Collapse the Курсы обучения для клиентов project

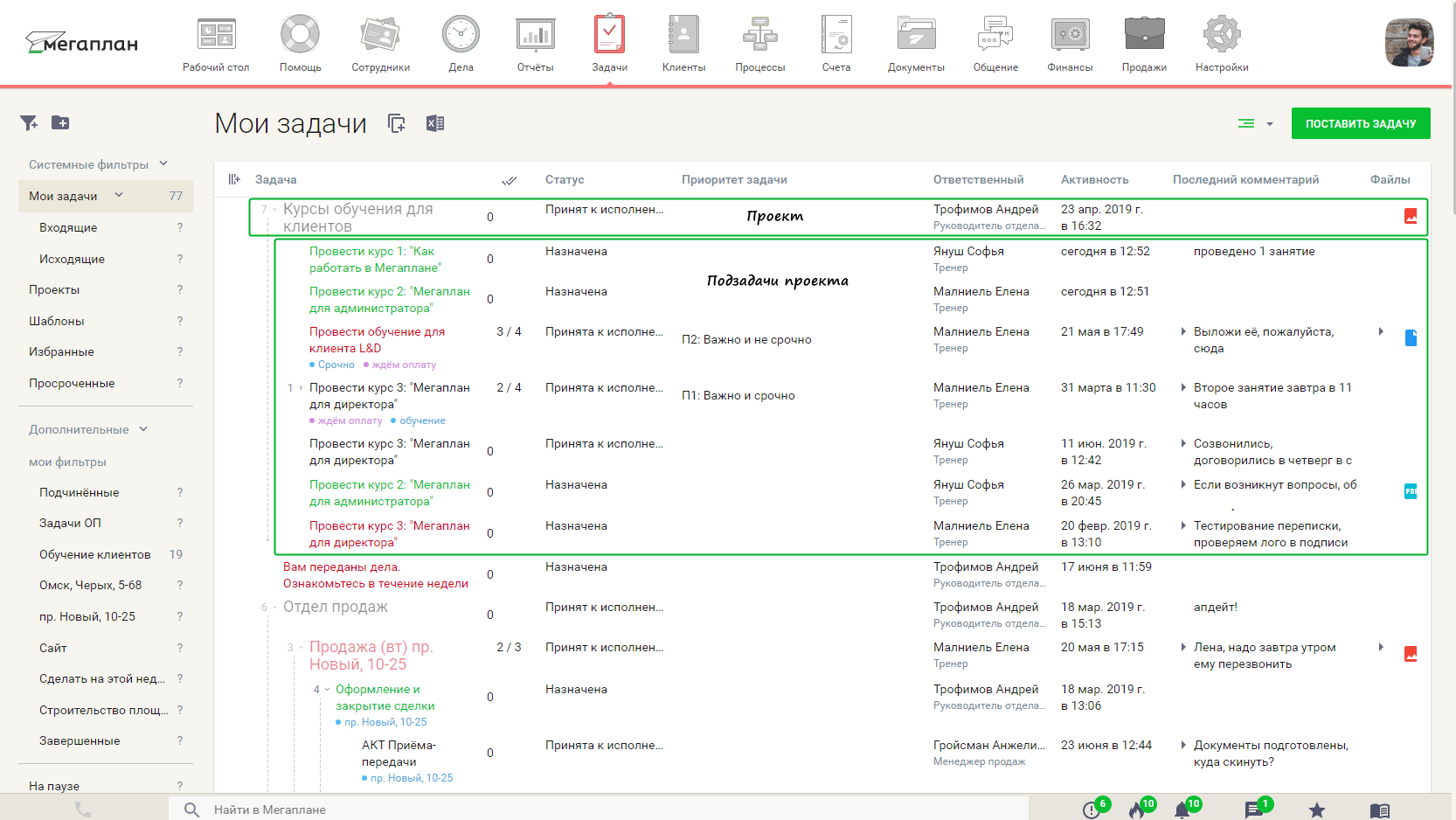274,210
